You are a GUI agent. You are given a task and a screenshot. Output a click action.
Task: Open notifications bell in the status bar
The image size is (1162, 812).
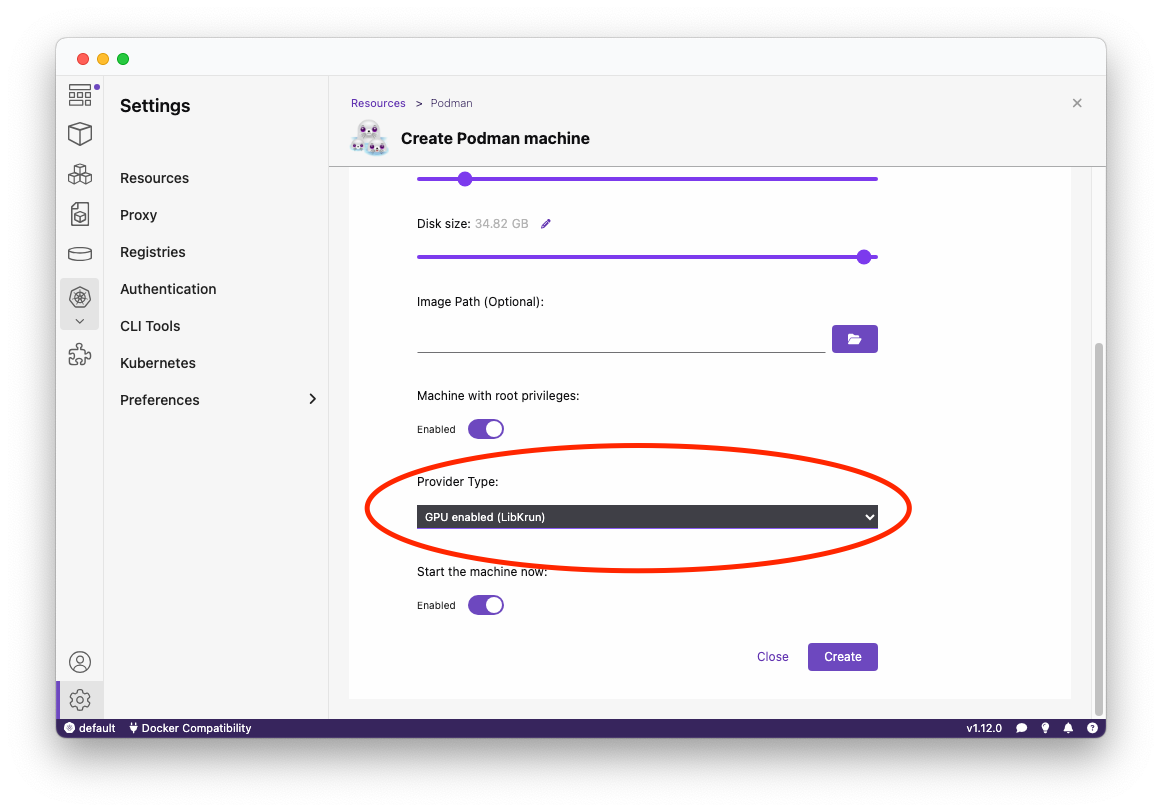[1068, 728]
